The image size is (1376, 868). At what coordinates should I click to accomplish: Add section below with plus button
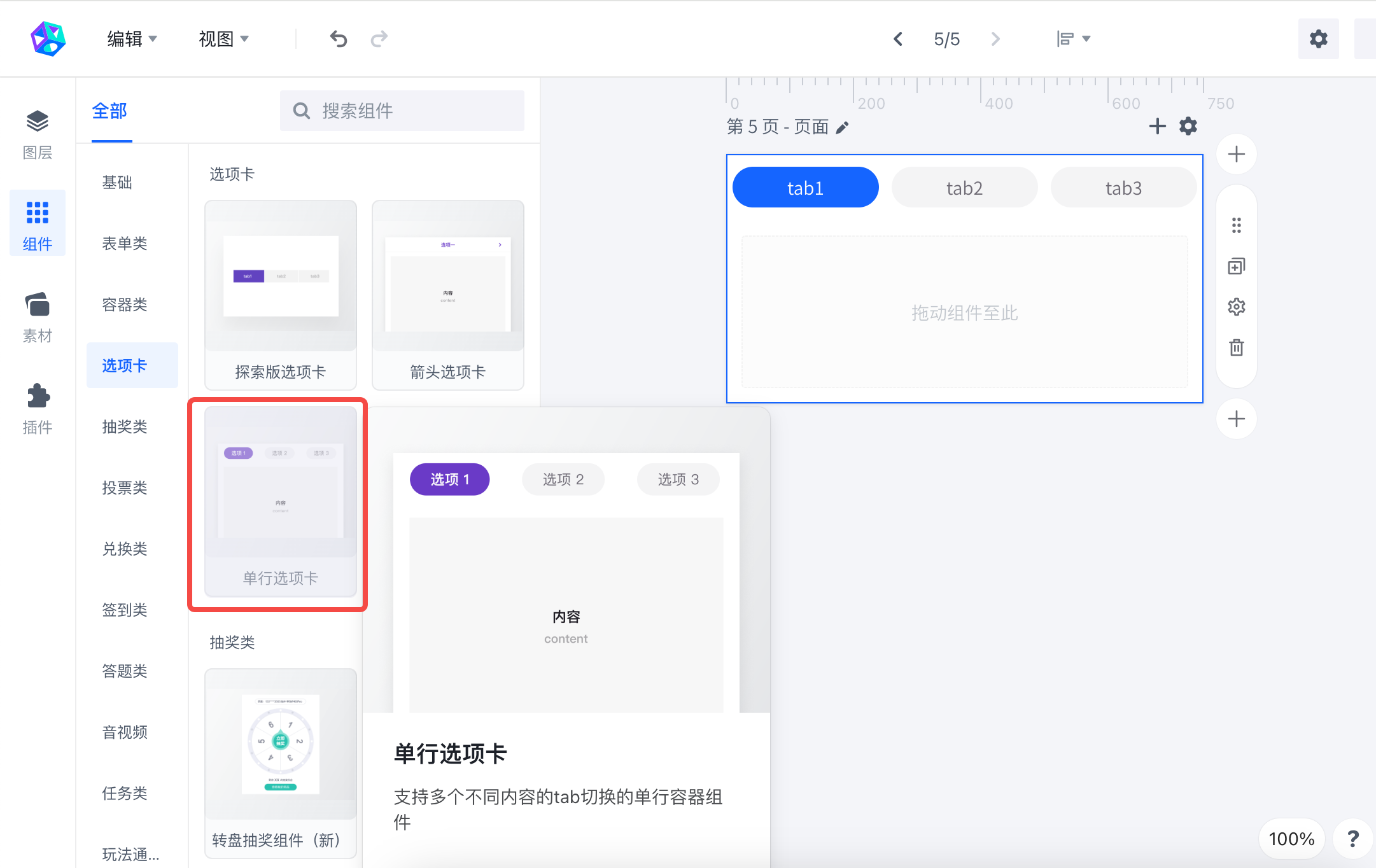pyautogui.click(x=1237, y=419)
